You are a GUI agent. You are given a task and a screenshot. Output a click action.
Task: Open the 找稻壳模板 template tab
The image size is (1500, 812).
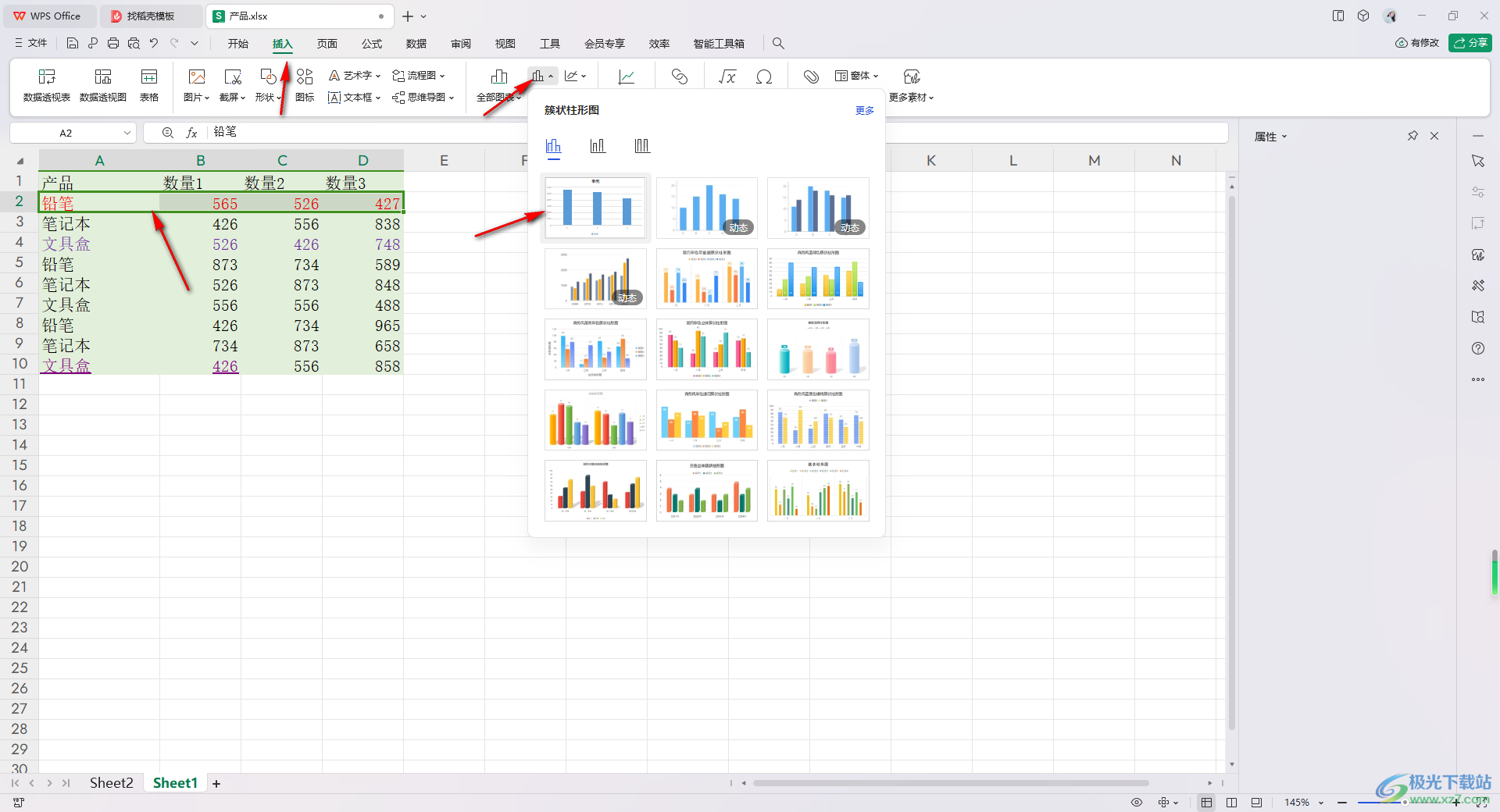click(x=150, y=16)
